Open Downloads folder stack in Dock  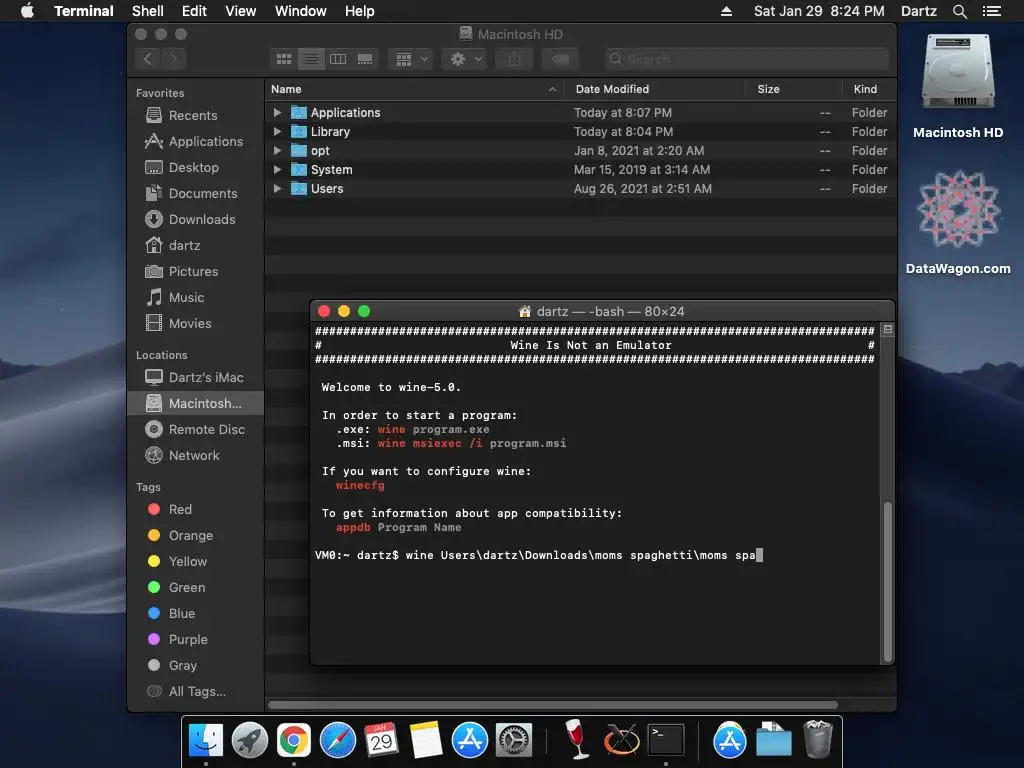click(x=774, y=740)
